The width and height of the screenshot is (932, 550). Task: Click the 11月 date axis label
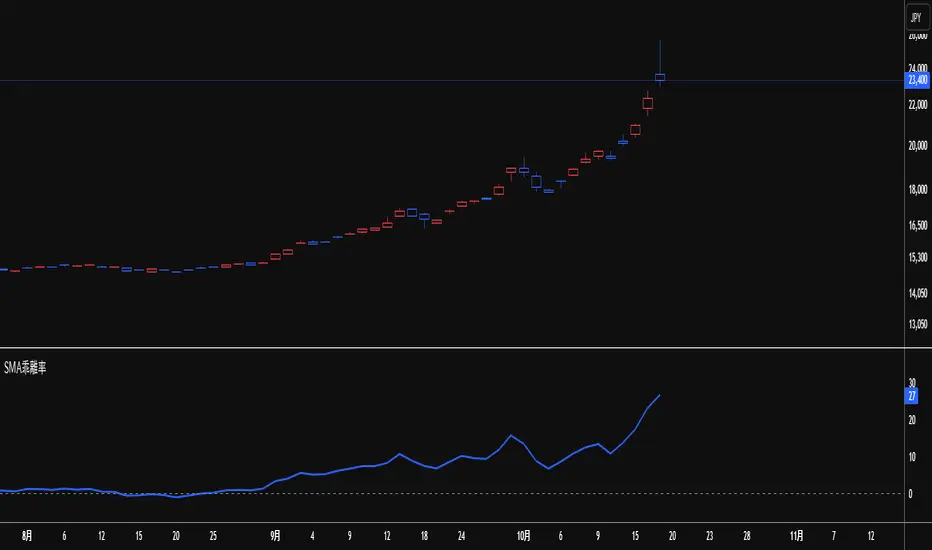click(x=796, y=536)
